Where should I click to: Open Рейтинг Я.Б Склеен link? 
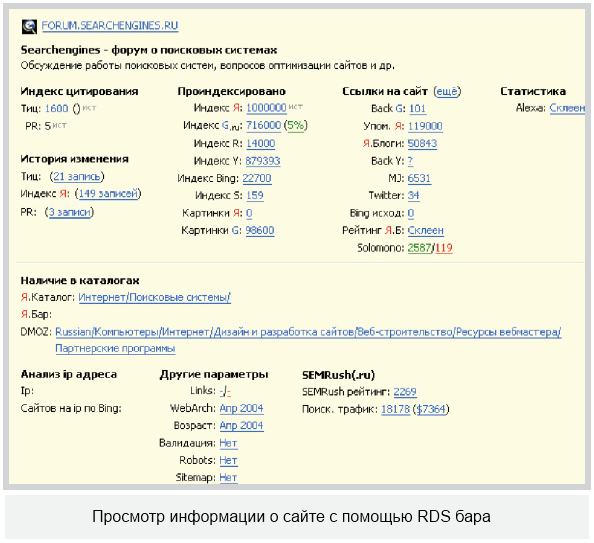(x=426, y=230)
